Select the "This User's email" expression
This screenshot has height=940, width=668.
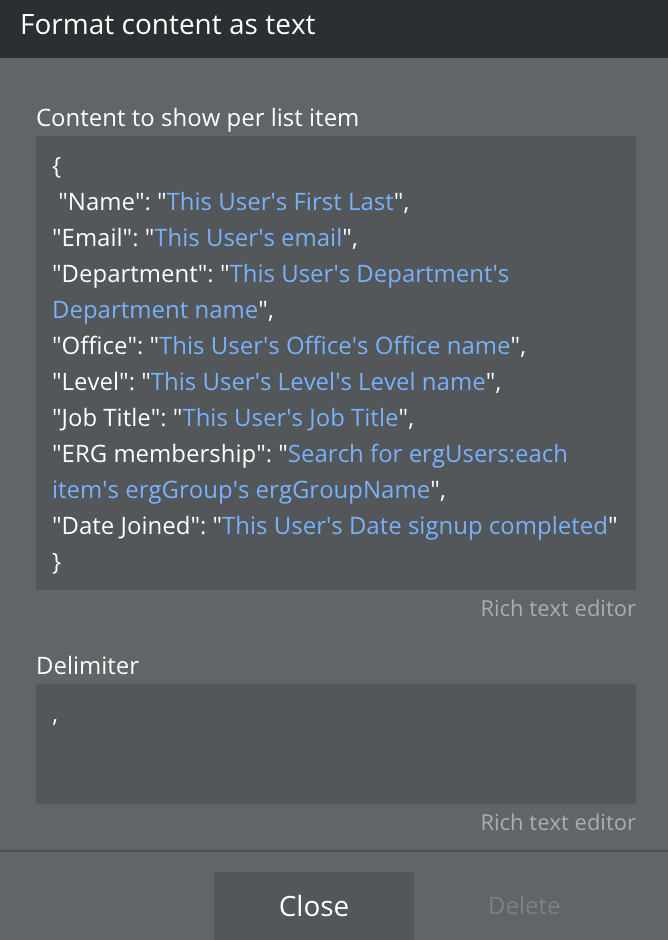coord(248,238)
